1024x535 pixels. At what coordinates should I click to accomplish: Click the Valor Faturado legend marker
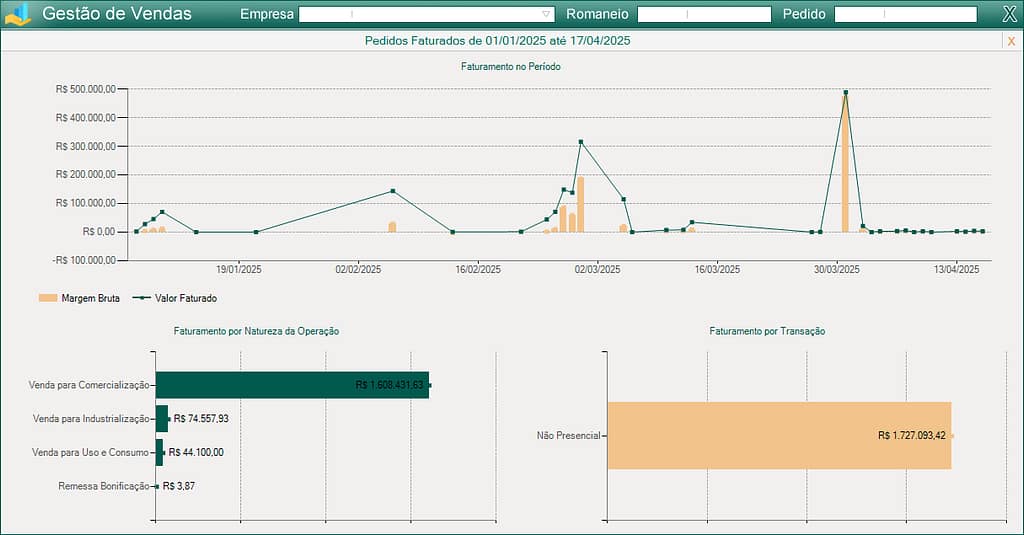point(141,298)
